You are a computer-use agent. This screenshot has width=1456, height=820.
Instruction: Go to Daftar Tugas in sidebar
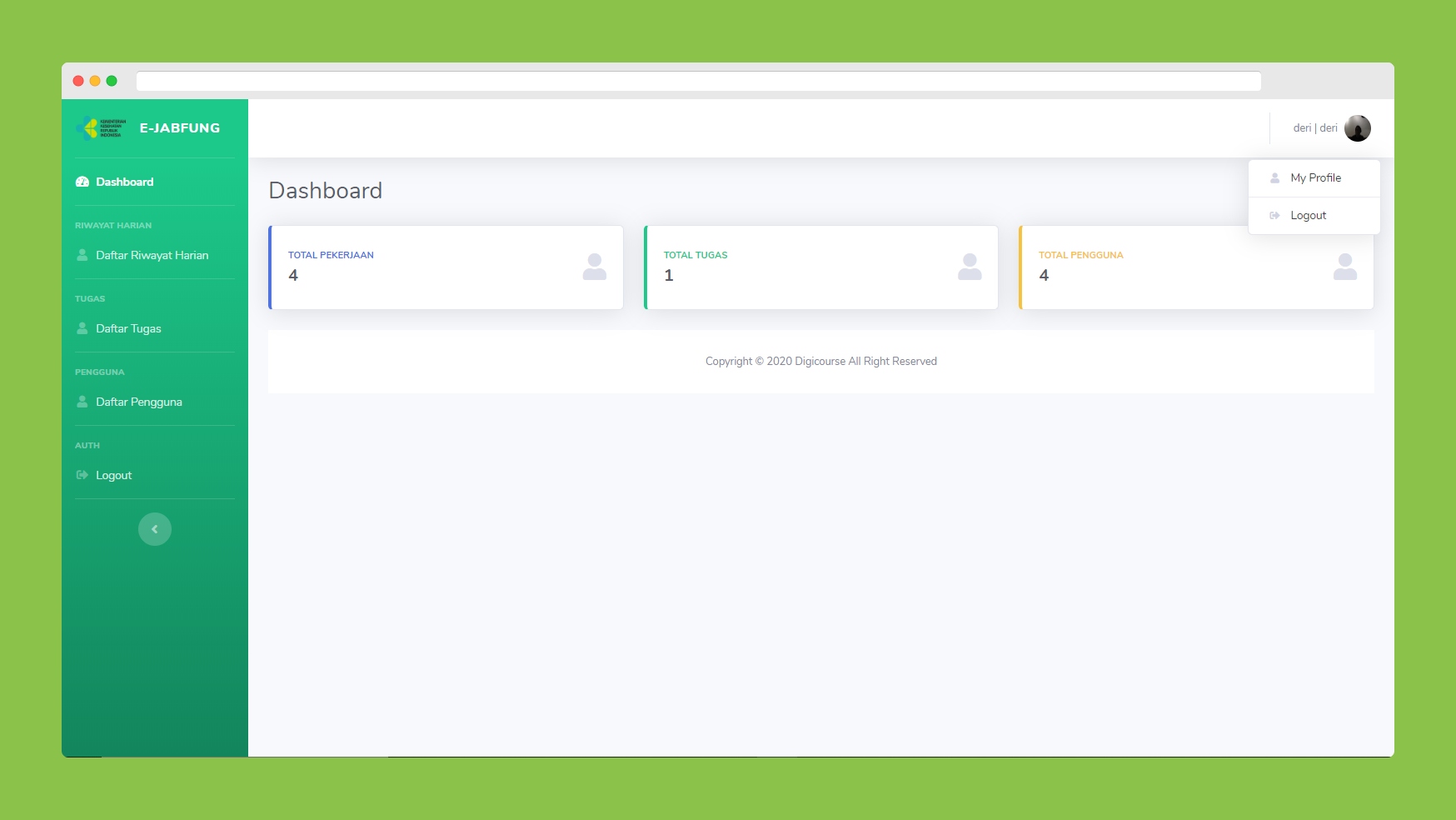click(128, 328)
